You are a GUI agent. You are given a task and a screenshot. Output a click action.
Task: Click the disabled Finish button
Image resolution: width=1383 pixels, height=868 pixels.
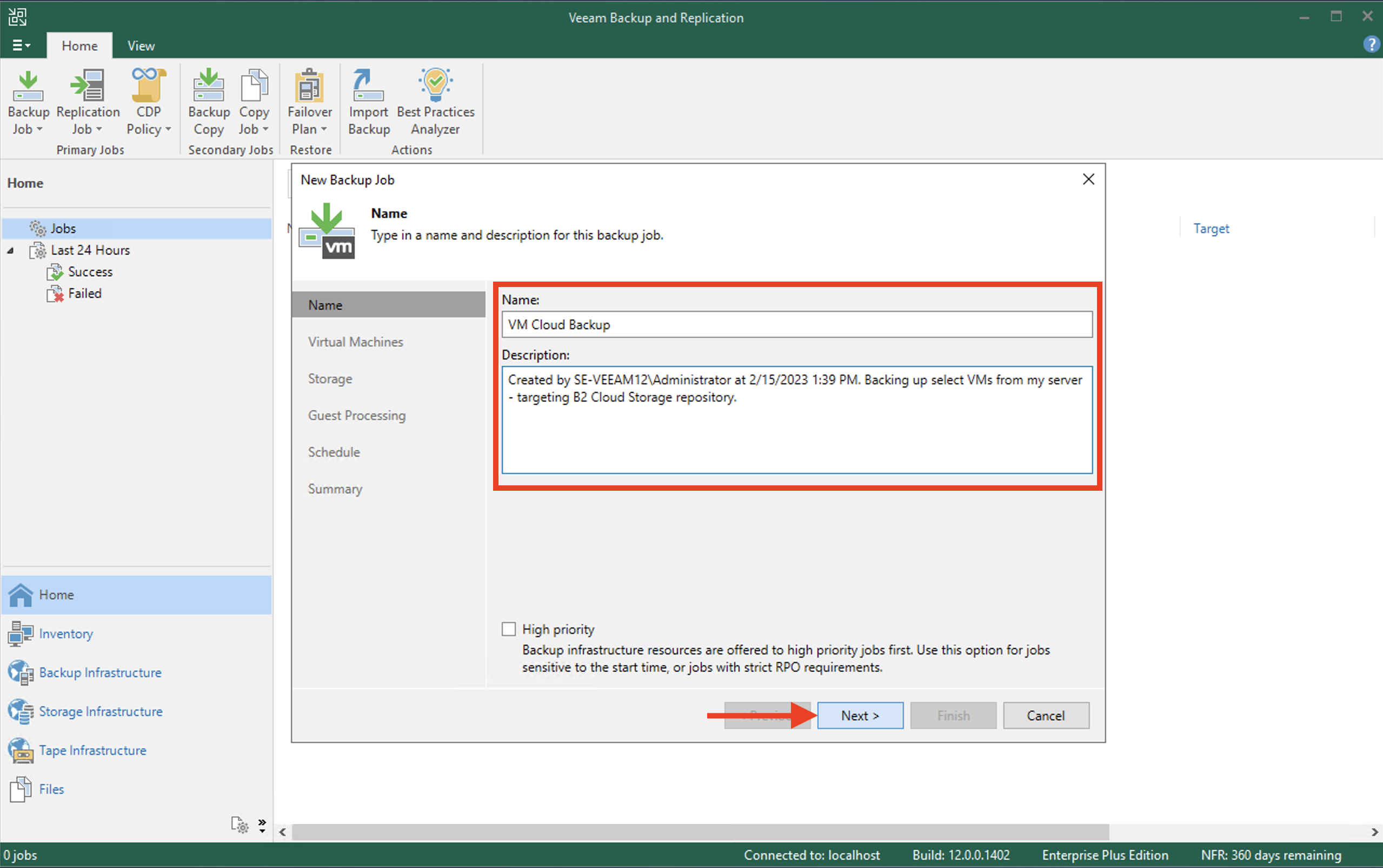point(953,716)
